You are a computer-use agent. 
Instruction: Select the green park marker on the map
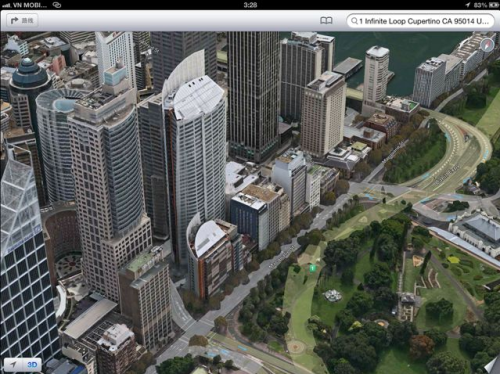[312, 268]
